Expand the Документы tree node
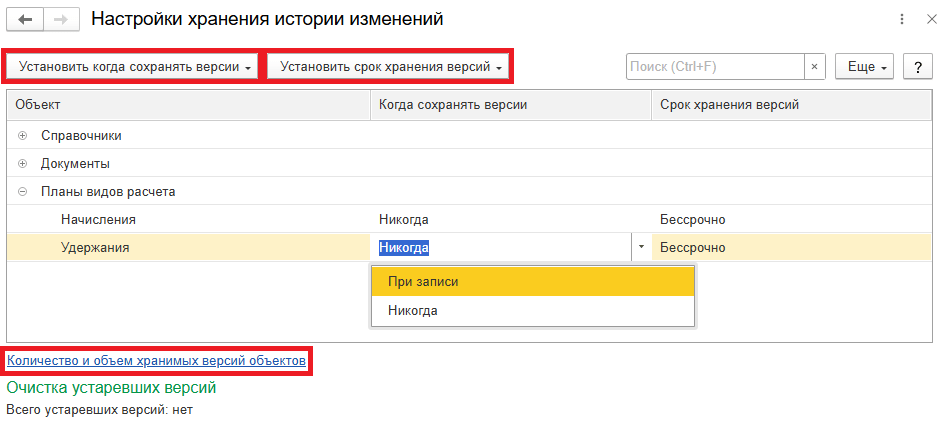945x424 pixels. pos(22,163)
